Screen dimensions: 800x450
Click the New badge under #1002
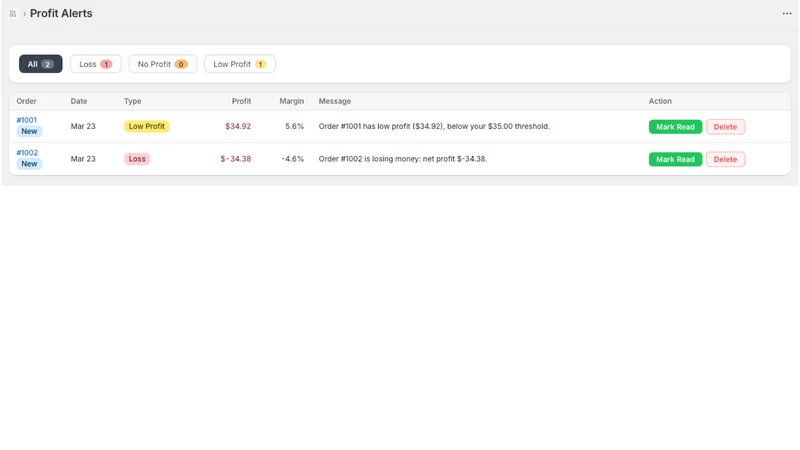coord(29,164)
